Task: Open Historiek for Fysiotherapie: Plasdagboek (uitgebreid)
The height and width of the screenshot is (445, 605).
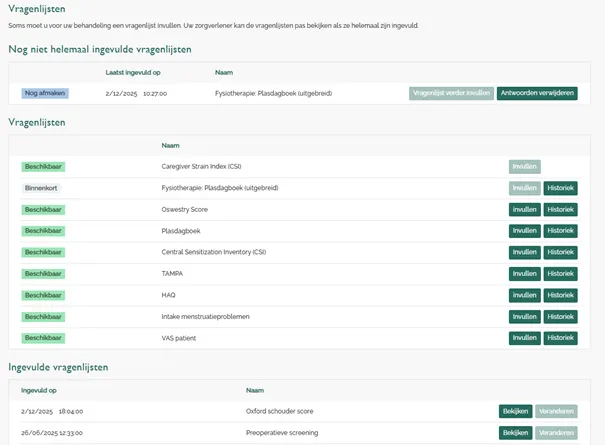Action: 560,188
